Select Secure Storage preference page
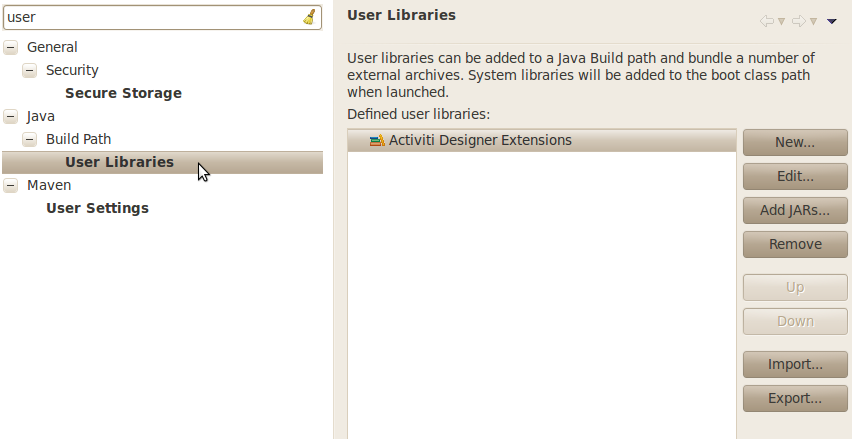This screenshot has height=439, width=852. coord(123,93)
